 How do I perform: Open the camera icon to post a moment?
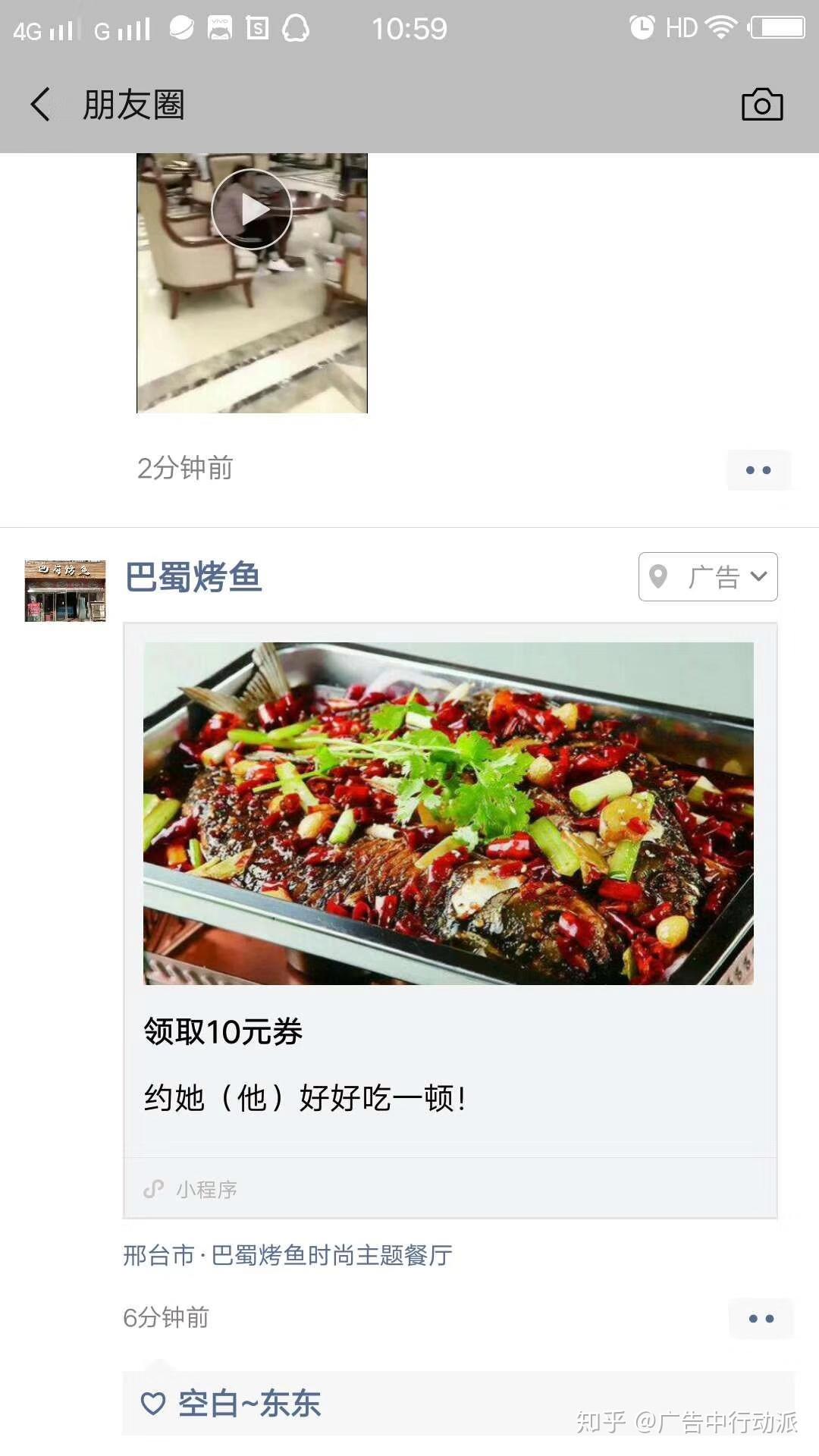(x=762, y=105)
